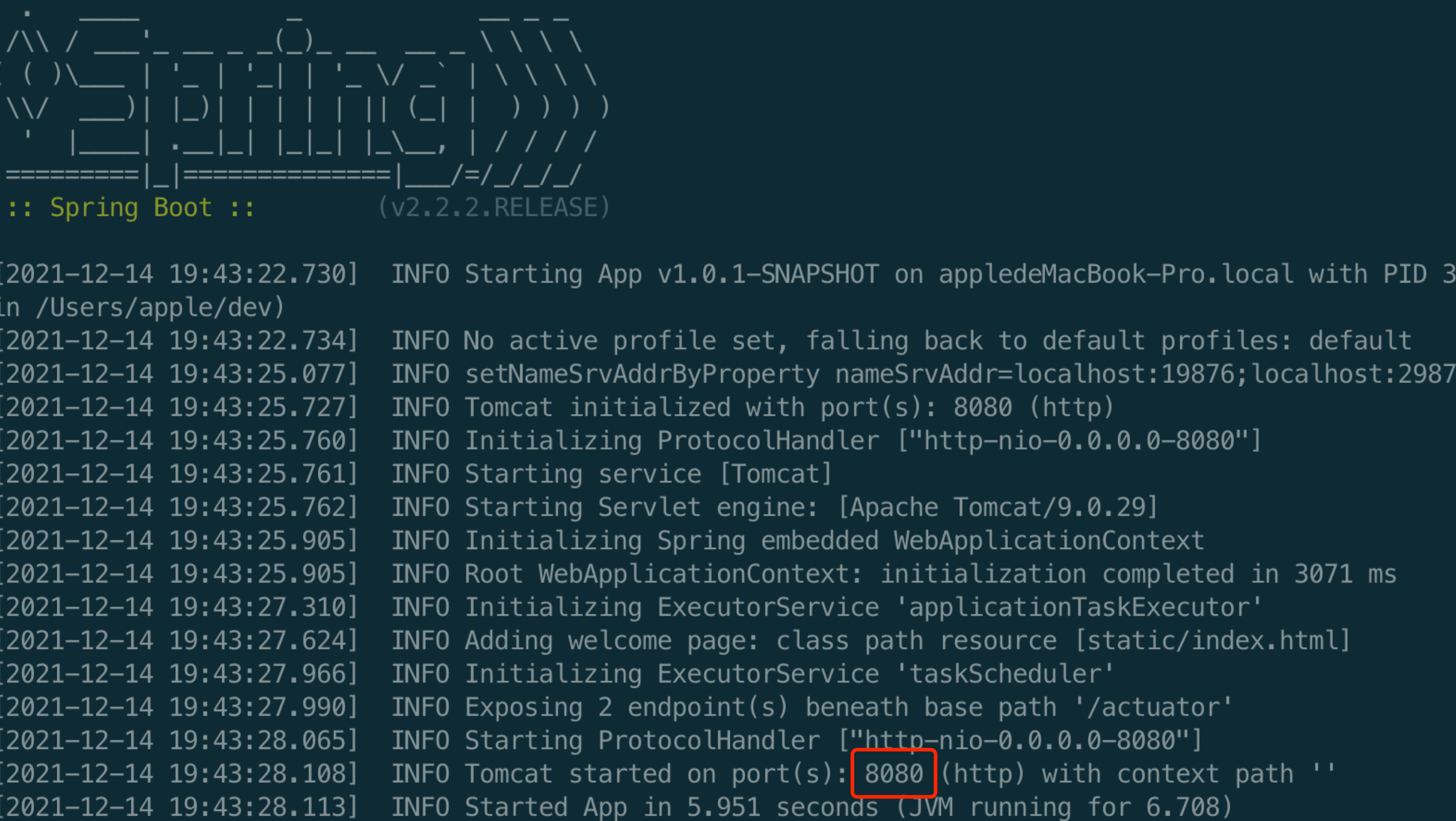The height and width of the screenshot is (821, 1456).
Task: Click 'http-nio-0.0.0.0-8080' in Starting ProtocolHandler line
Action: point(1020,741)
